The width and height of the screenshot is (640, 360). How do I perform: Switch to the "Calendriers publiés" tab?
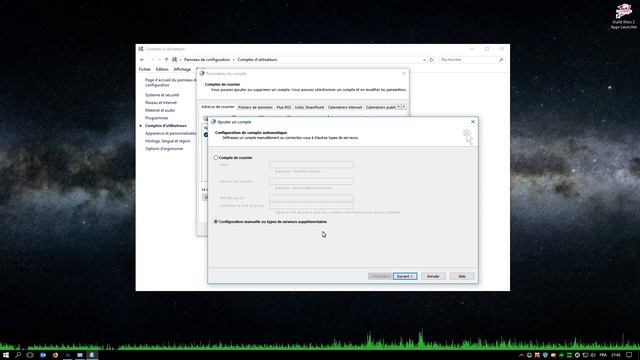coord(380,107)
